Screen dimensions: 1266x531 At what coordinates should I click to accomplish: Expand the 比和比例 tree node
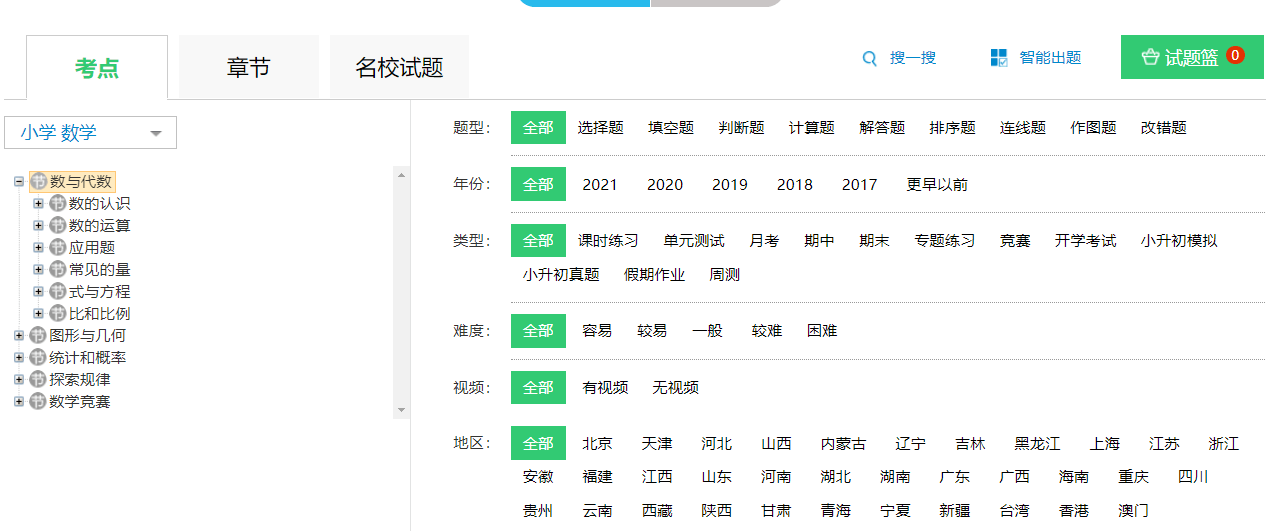(x=39, y=314)
